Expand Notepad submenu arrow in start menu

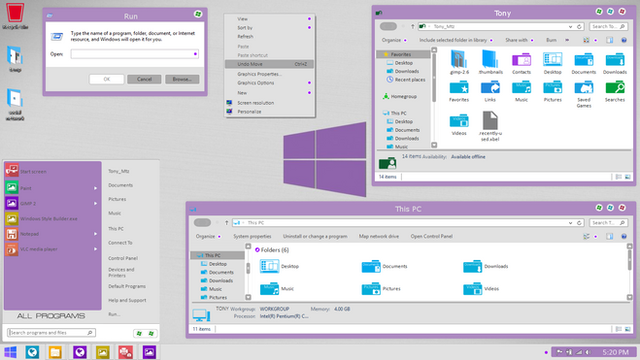tap(96, 234)
